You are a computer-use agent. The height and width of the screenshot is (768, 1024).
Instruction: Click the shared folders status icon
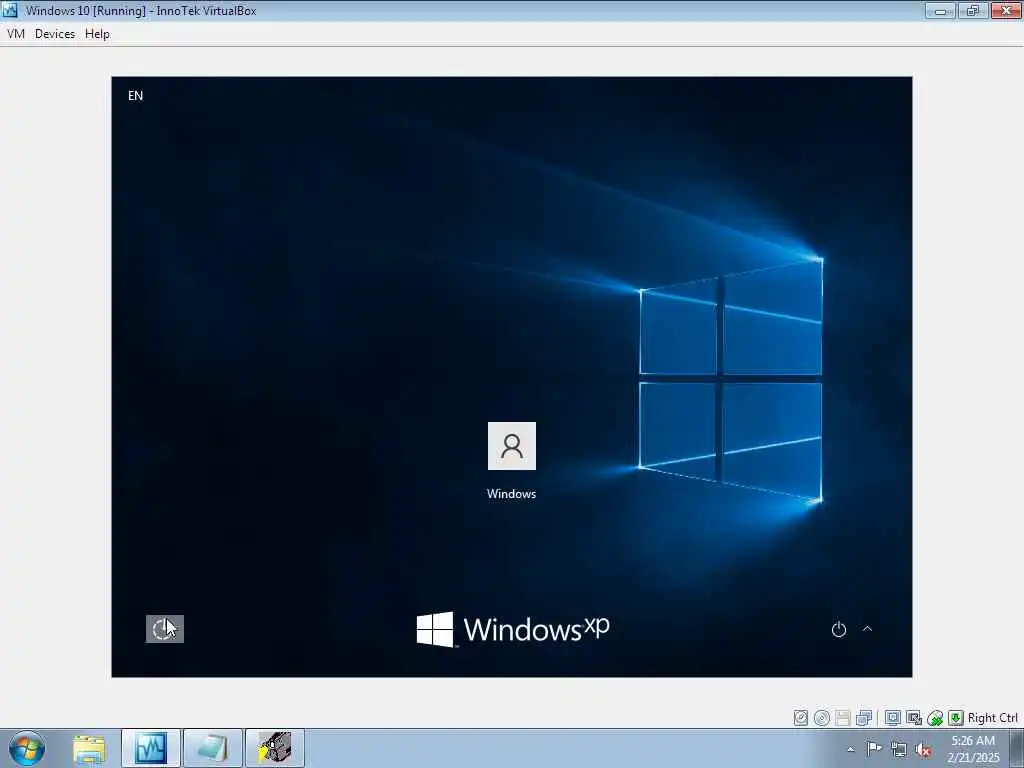coord(863,718)
